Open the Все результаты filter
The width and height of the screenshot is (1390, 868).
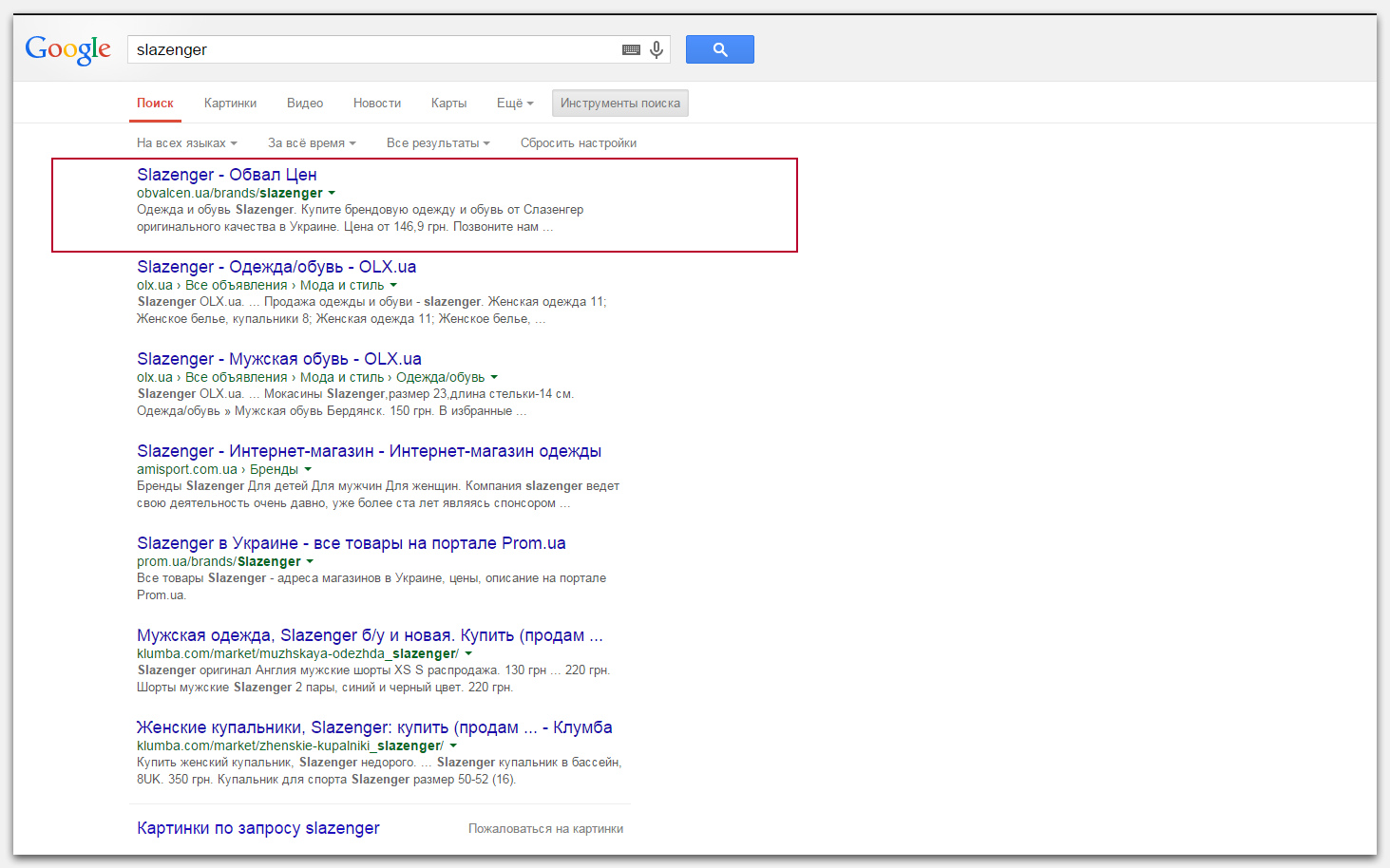point(438,142)
